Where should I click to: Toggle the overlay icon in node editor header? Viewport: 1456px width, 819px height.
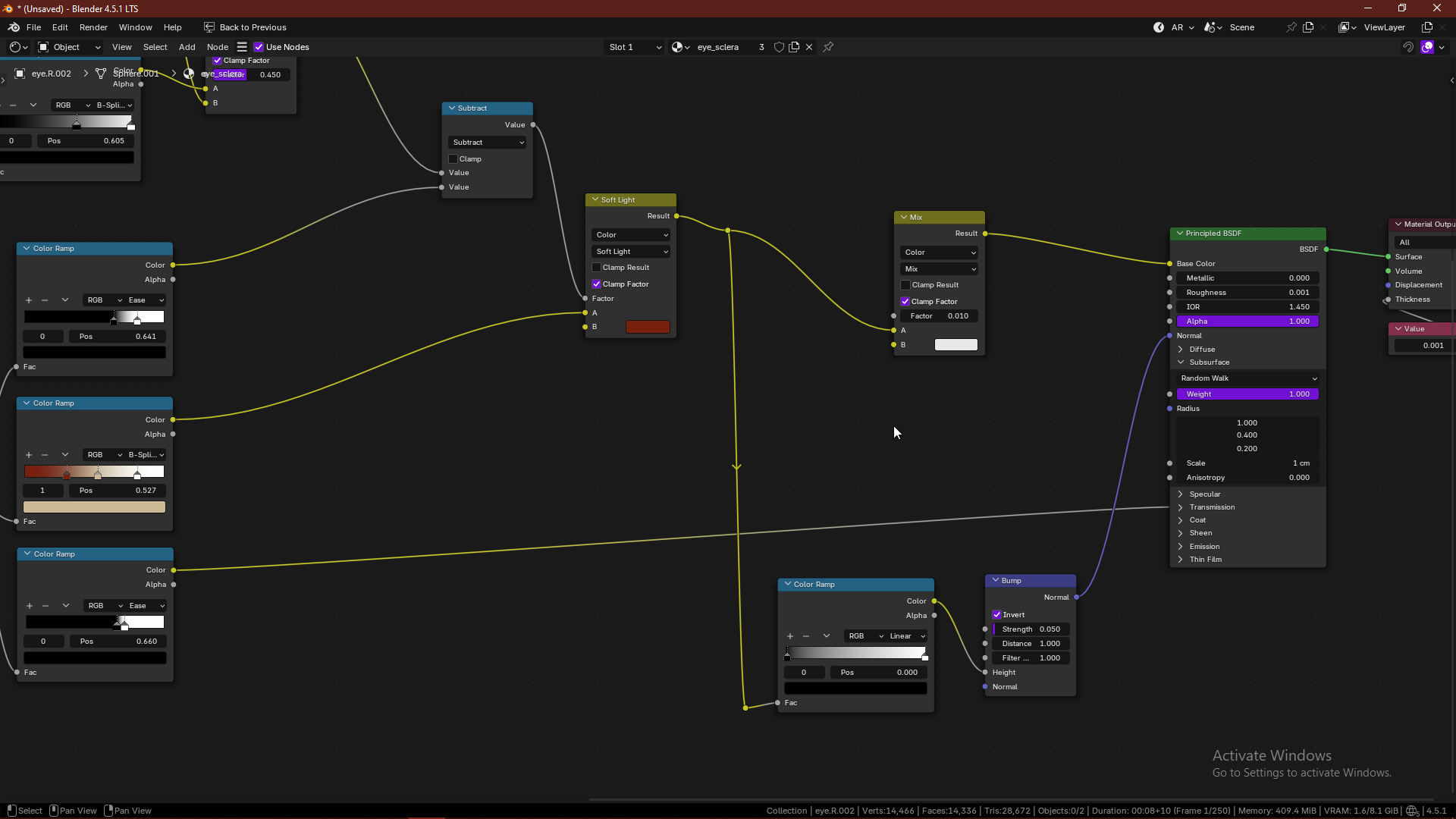click(1427, 47)
